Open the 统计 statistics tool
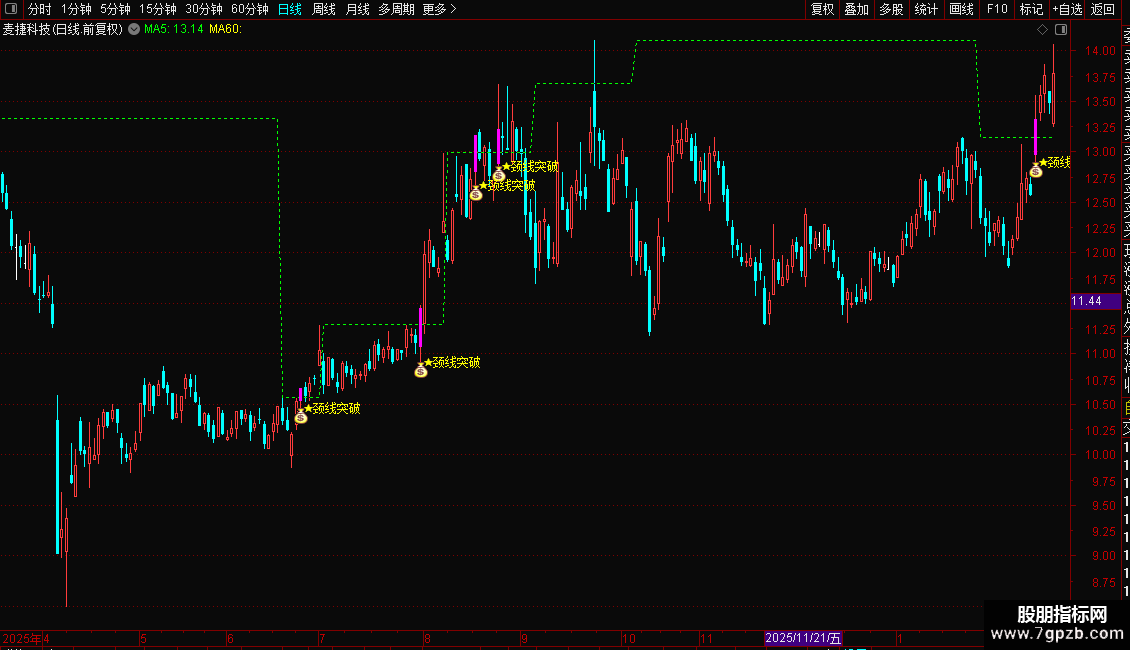Screen dimensions: 1130x650 coord(926,9)
